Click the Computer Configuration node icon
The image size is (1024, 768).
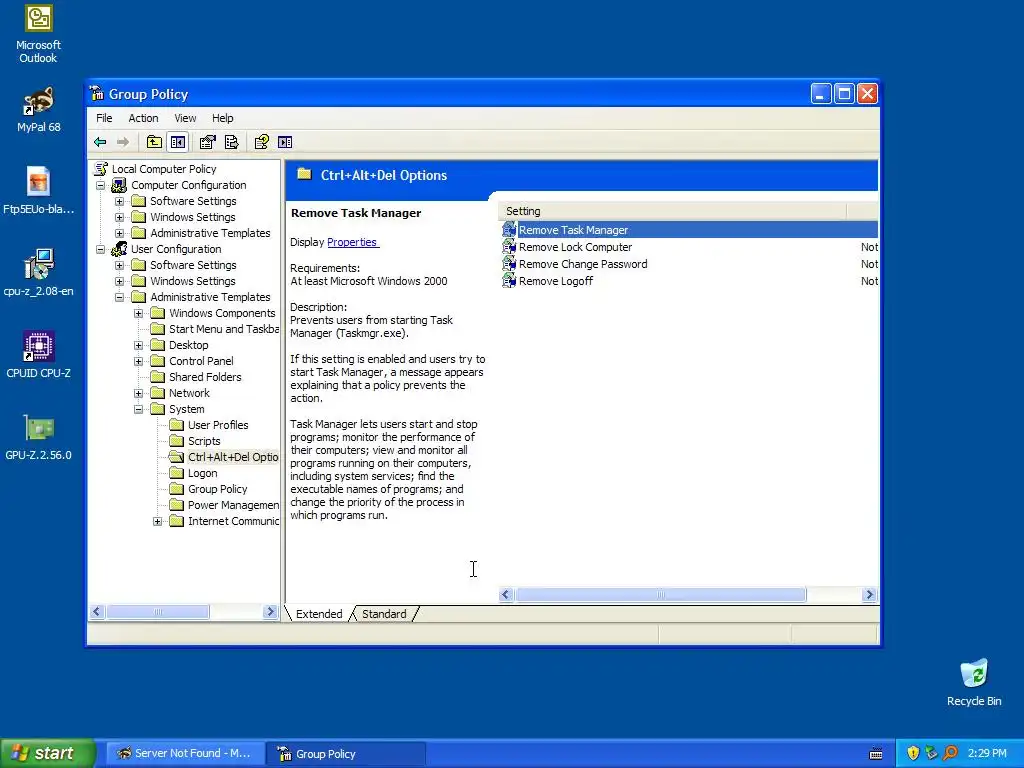119,185
